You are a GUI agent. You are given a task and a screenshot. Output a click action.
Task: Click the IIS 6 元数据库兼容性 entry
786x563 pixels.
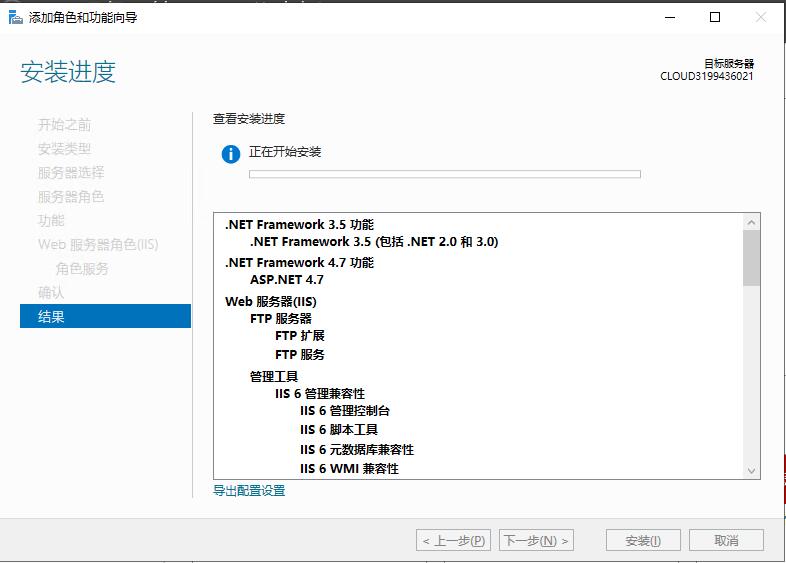tap(357, 450)
